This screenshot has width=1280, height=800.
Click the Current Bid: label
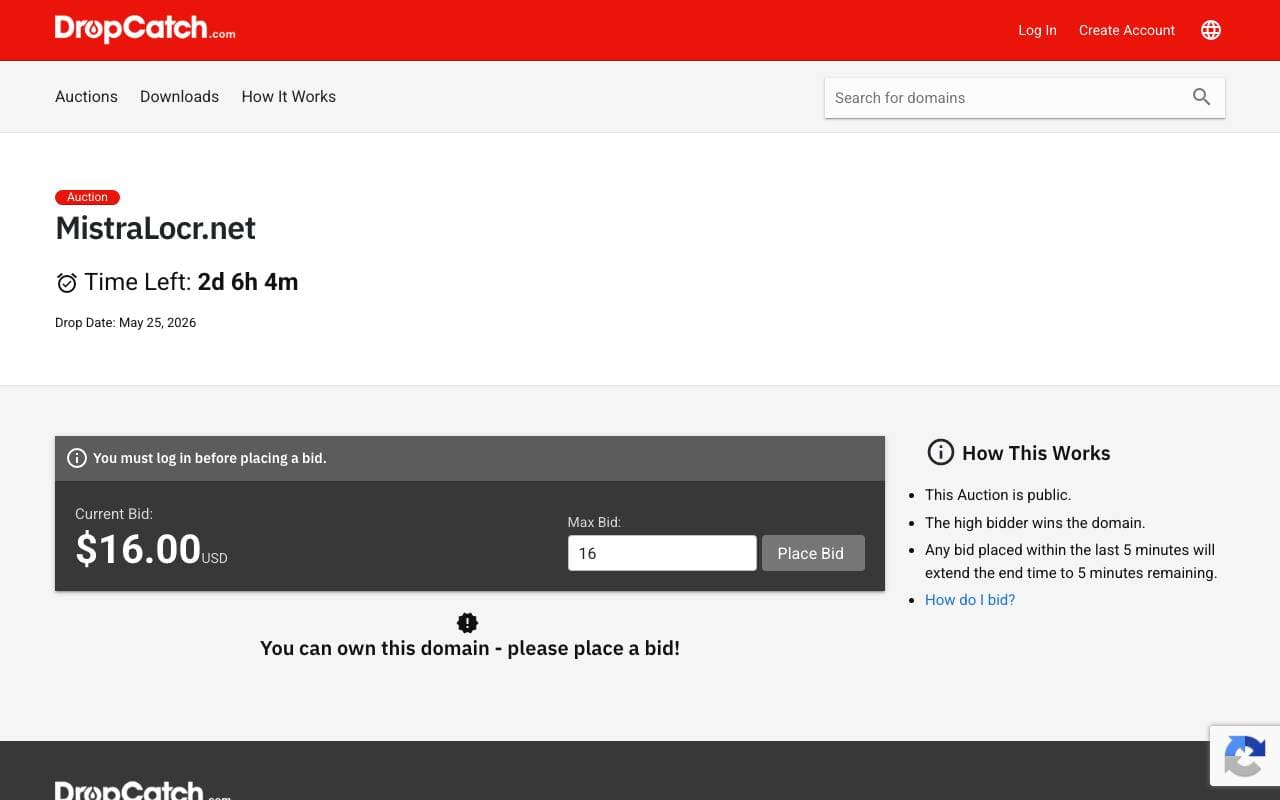114,514
